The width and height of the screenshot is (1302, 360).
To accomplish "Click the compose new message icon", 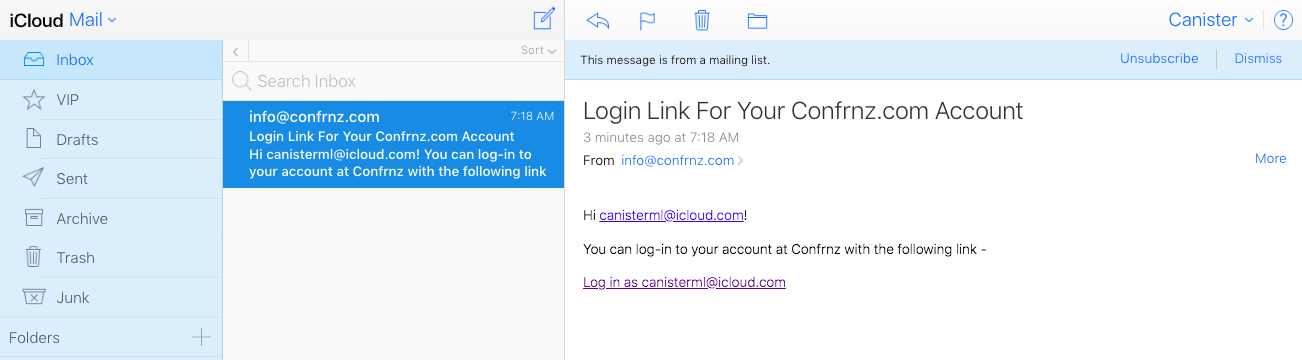I will [x=544, y=19].
